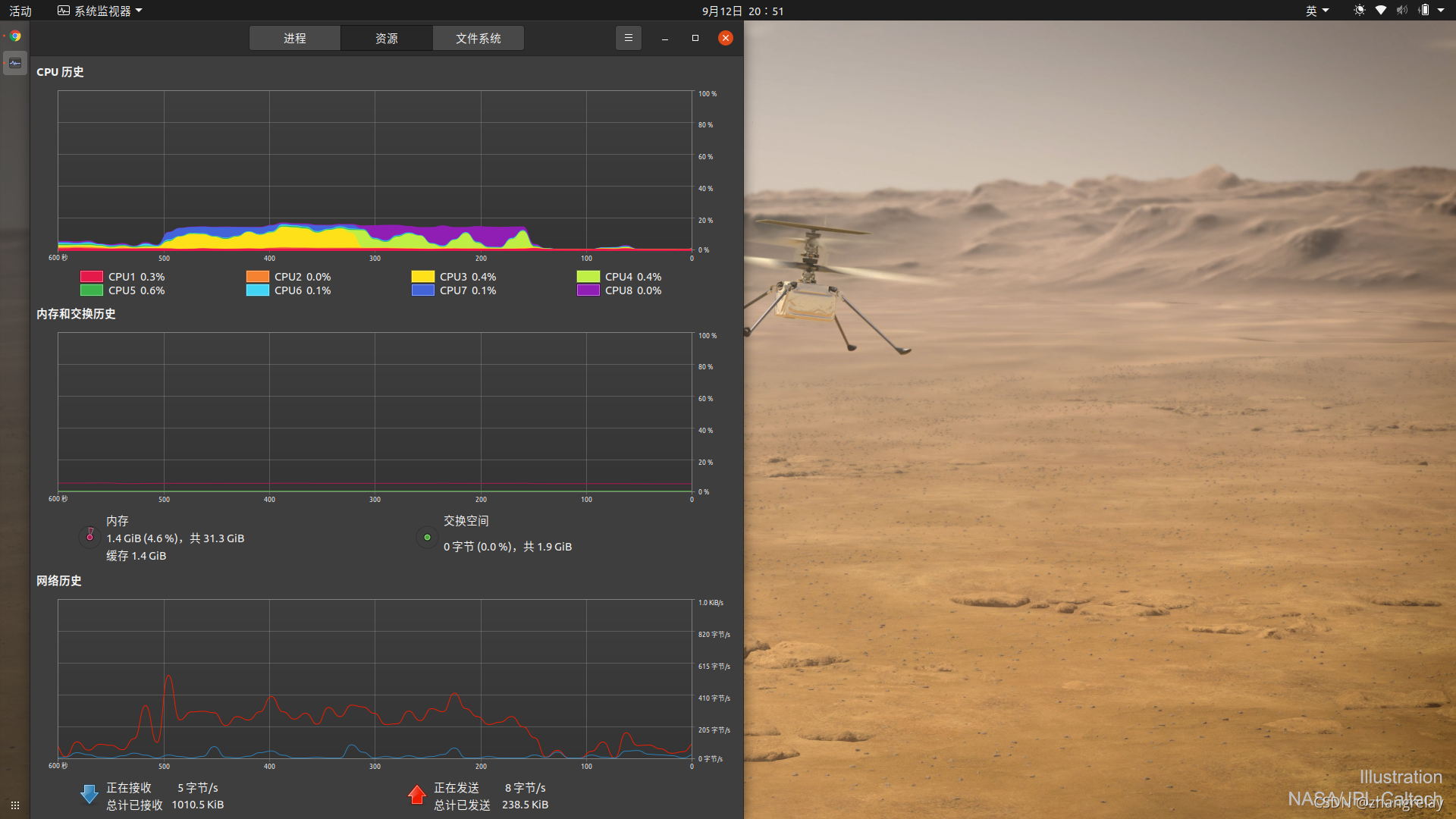
Task: Expand the system status menu arrow
Action: coord(1441,11)
